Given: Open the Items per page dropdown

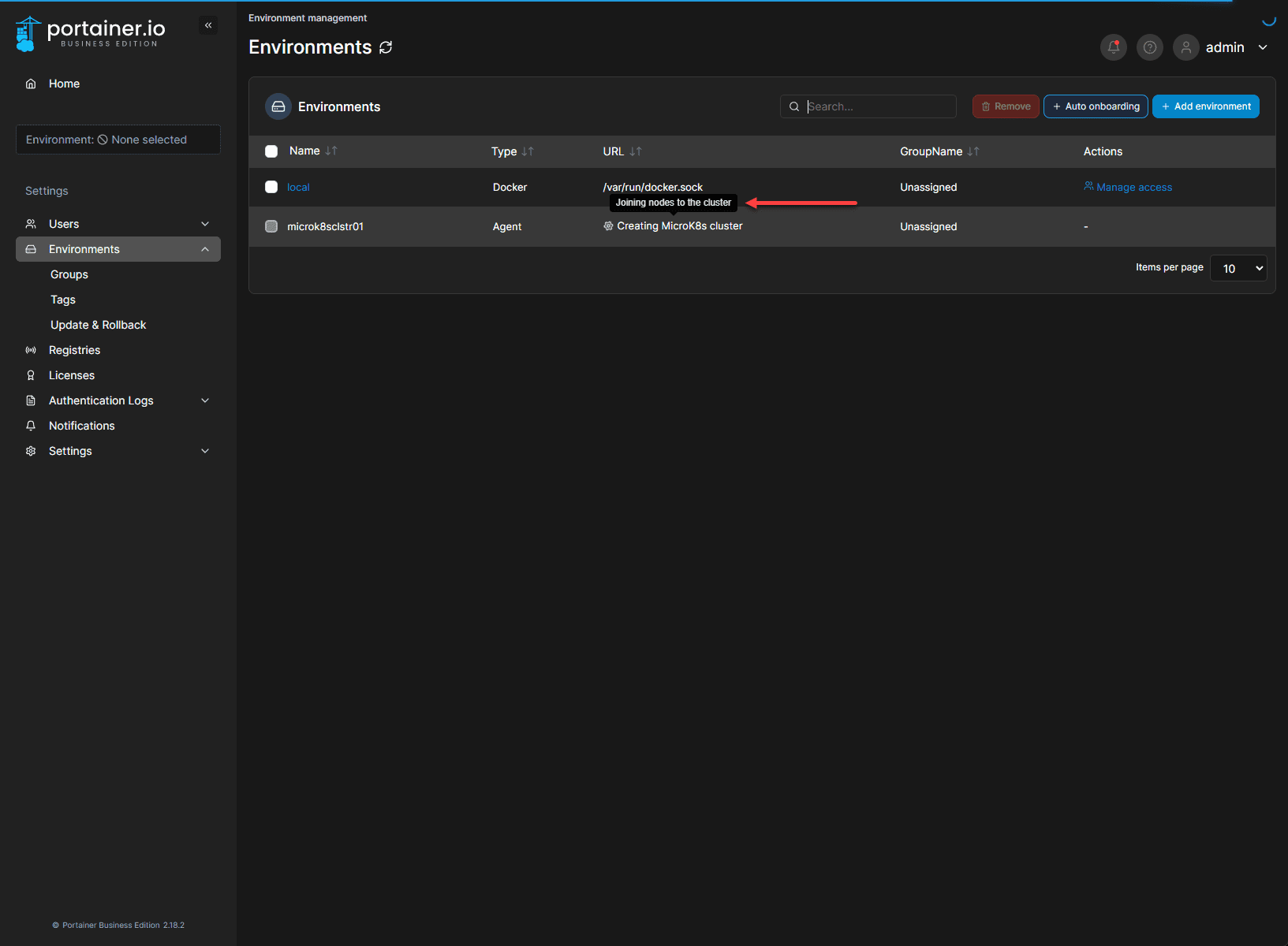Looking at the screenshot, I should pos(1238,268).
